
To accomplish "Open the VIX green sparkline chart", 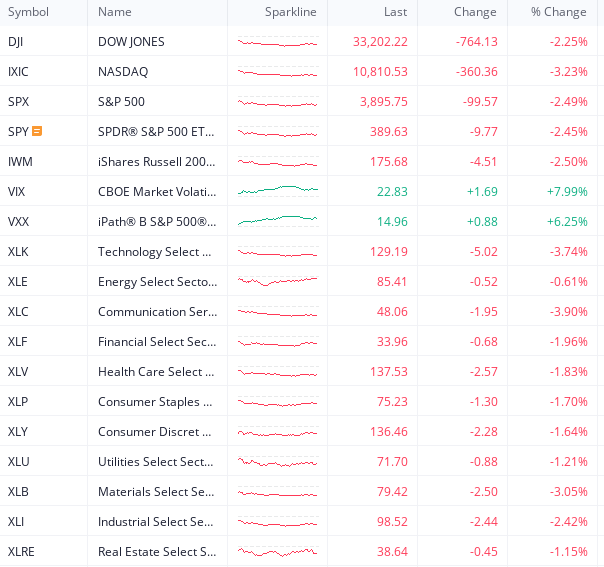I will coord(278,191).
